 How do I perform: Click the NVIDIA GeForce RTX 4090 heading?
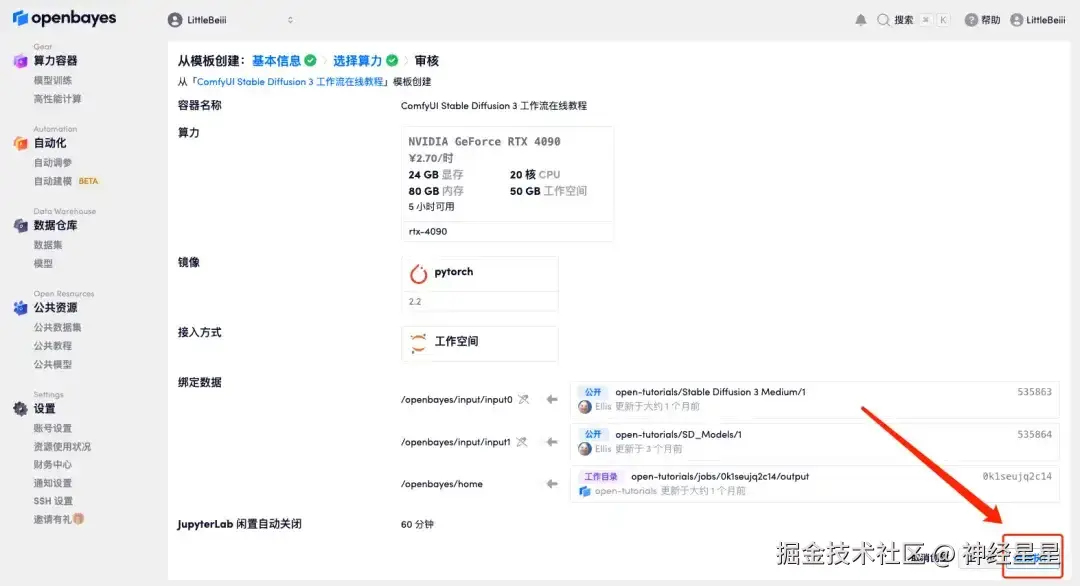pyautogui.click(x=484, y=142)
